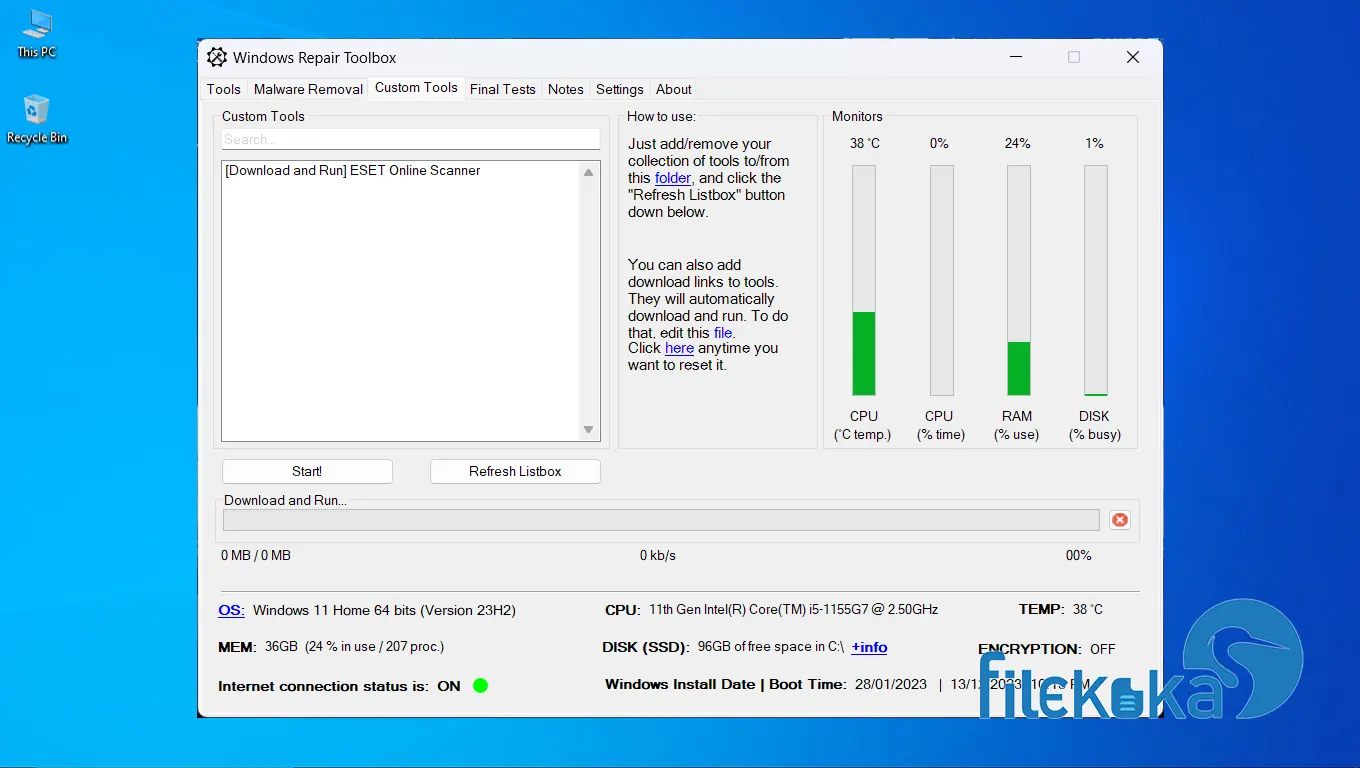Focus the custom tools Search field
Screen dimensions: 1360x768
point(410,139)
